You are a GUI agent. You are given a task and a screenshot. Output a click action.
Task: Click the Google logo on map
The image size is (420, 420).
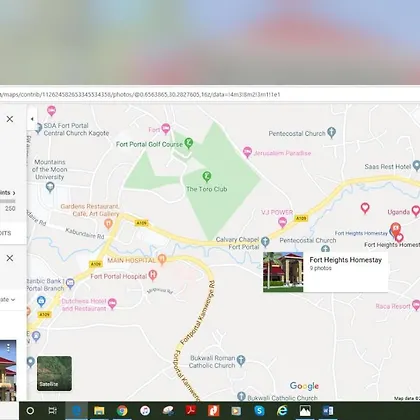pyautogui.click(x=304, y=386)
